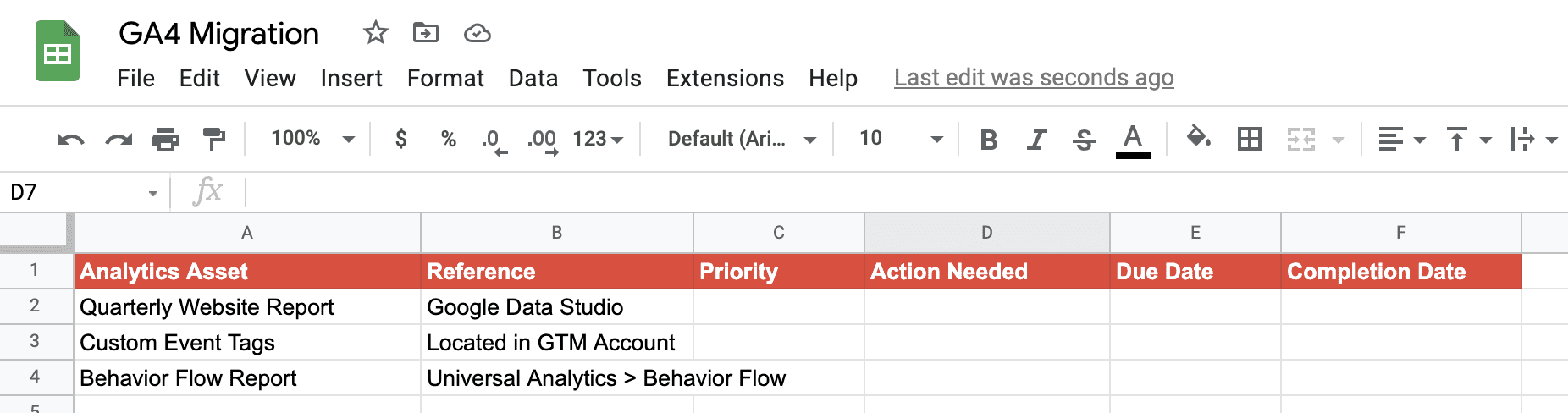Open the Format menu
1568x413 pixels.
(x=445, y=79)
